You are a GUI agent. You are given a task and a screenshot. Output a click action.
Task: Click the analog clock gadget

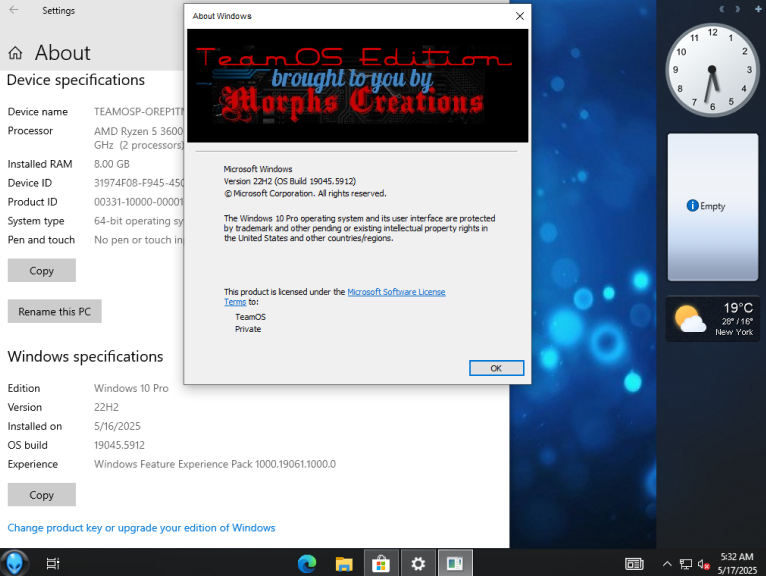point(712,70)
